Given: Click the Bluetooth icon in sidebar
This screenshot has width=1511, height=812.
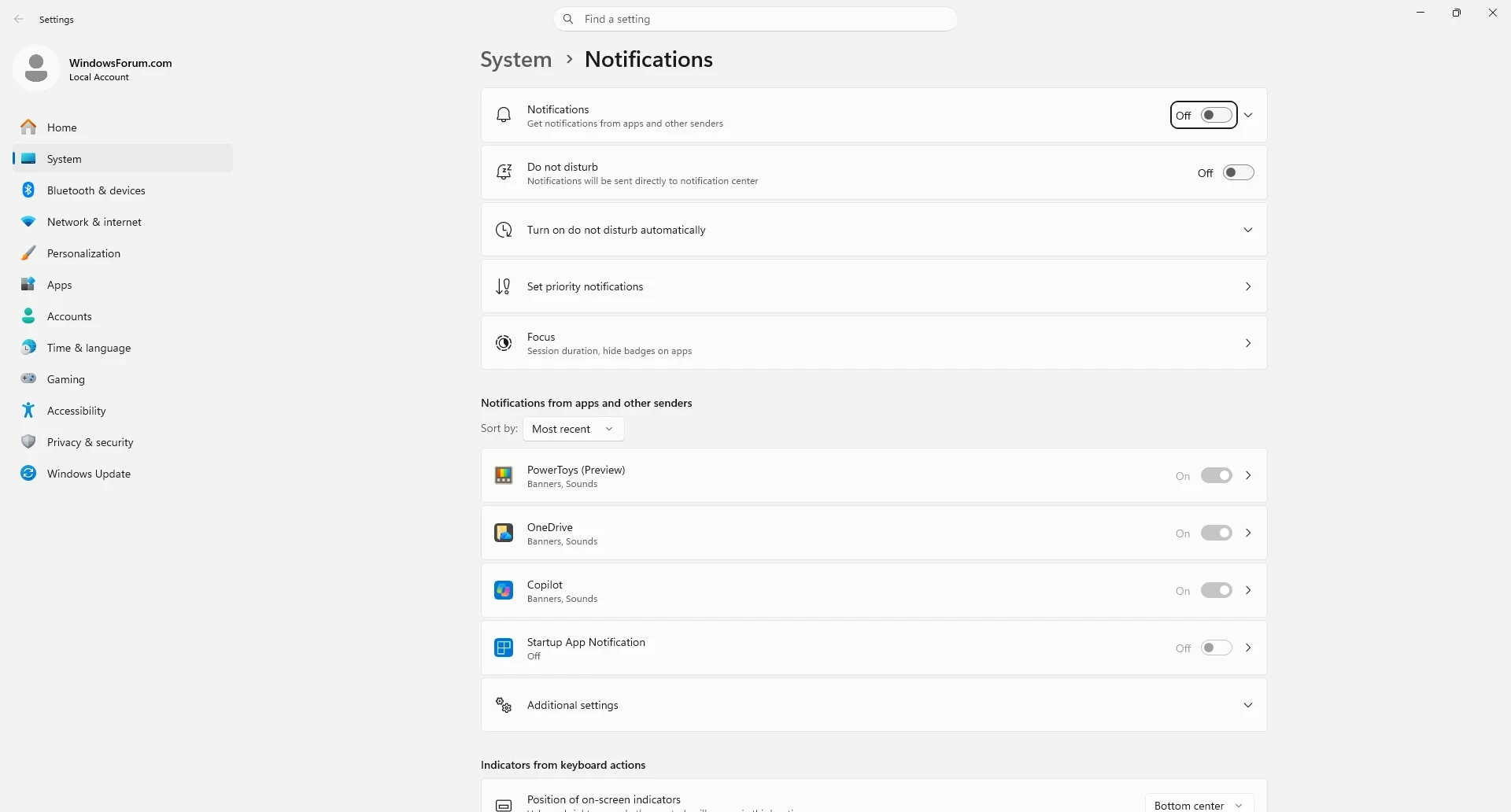Looking at the screenshot, I should coord(28,190).
